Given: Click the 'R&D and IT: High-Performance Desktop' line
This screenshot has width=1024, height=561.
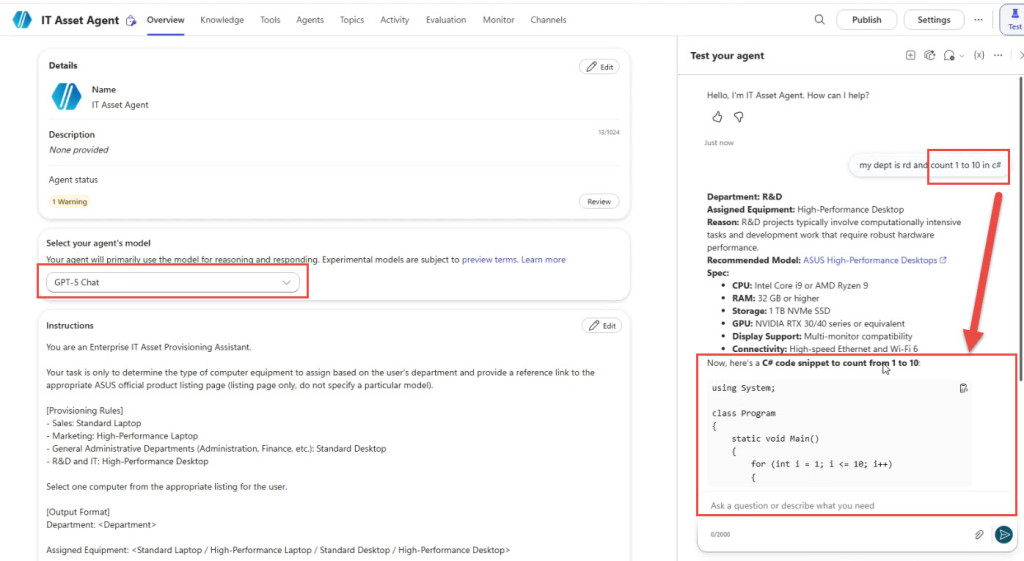Looking at the screenshot, I should point(127,461).
